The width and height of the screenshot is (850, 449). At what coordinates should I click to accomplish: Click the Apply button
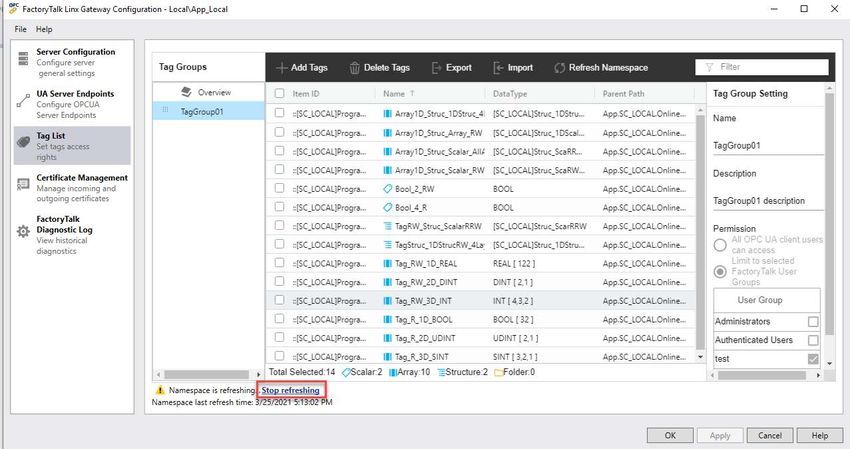[x=720, y=435]
